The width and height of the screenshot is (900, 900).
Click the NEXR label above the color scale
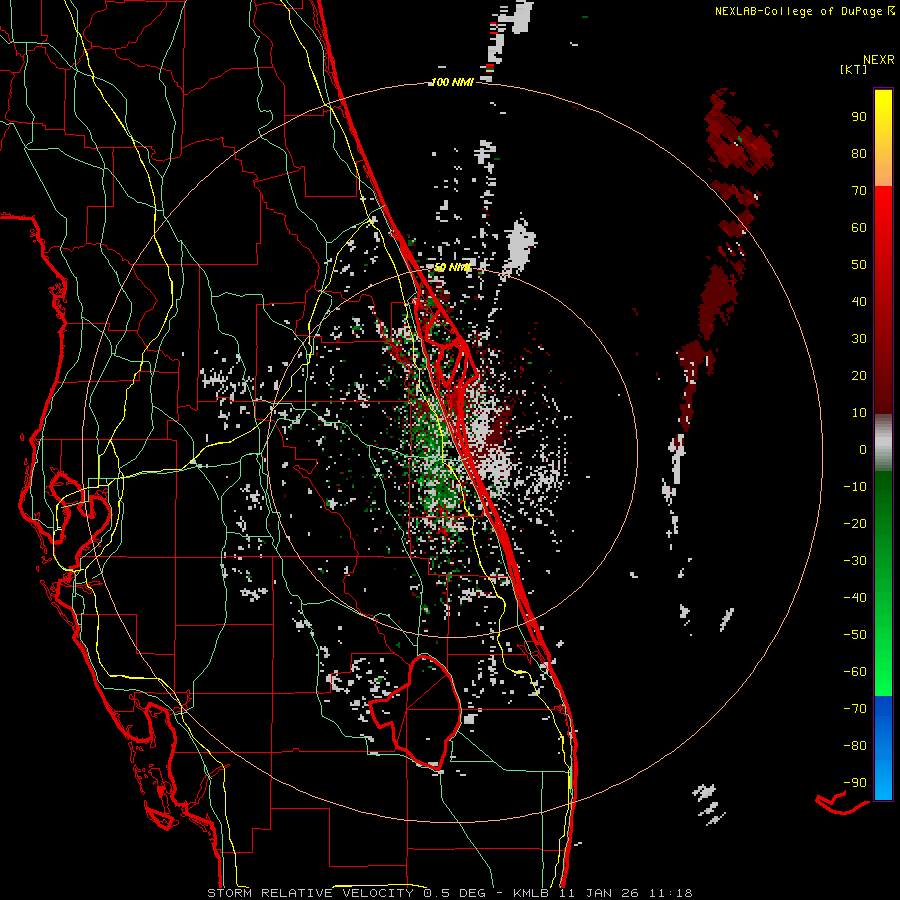(x=878, y=60)
